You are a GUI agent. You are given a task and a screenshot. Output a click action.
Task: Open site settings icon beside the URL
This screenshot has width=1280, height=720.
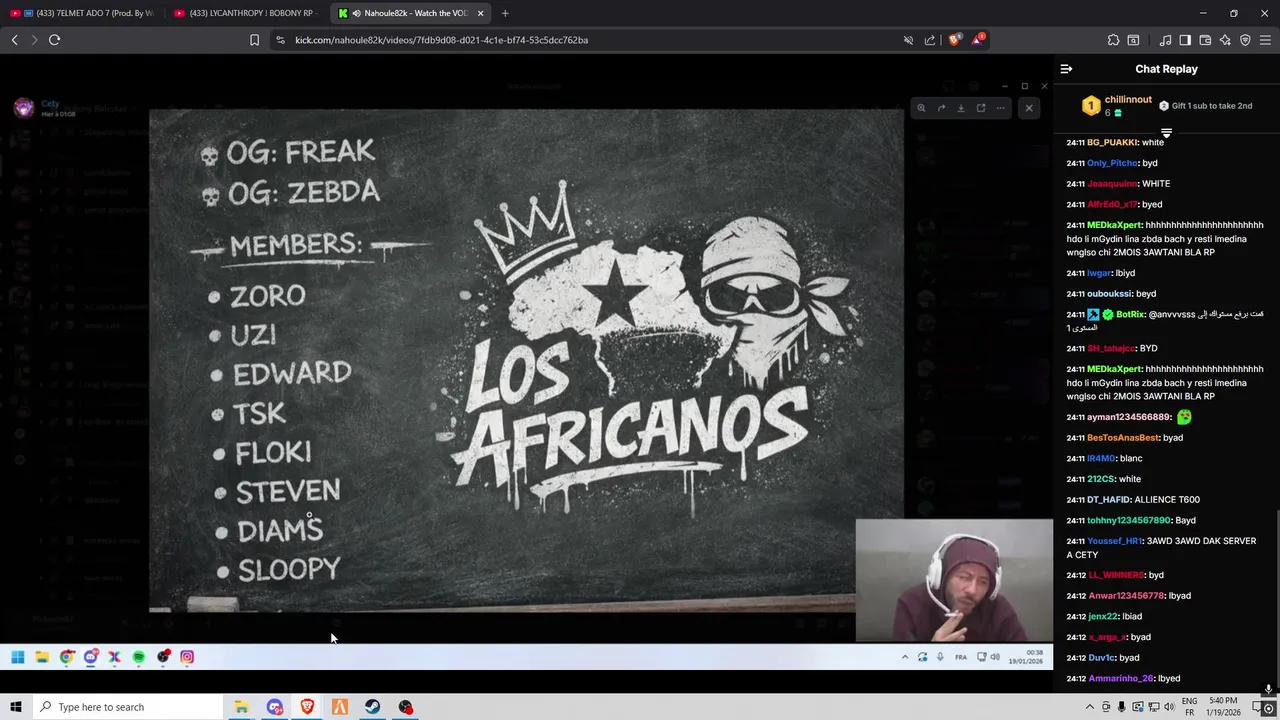(280, 40)
